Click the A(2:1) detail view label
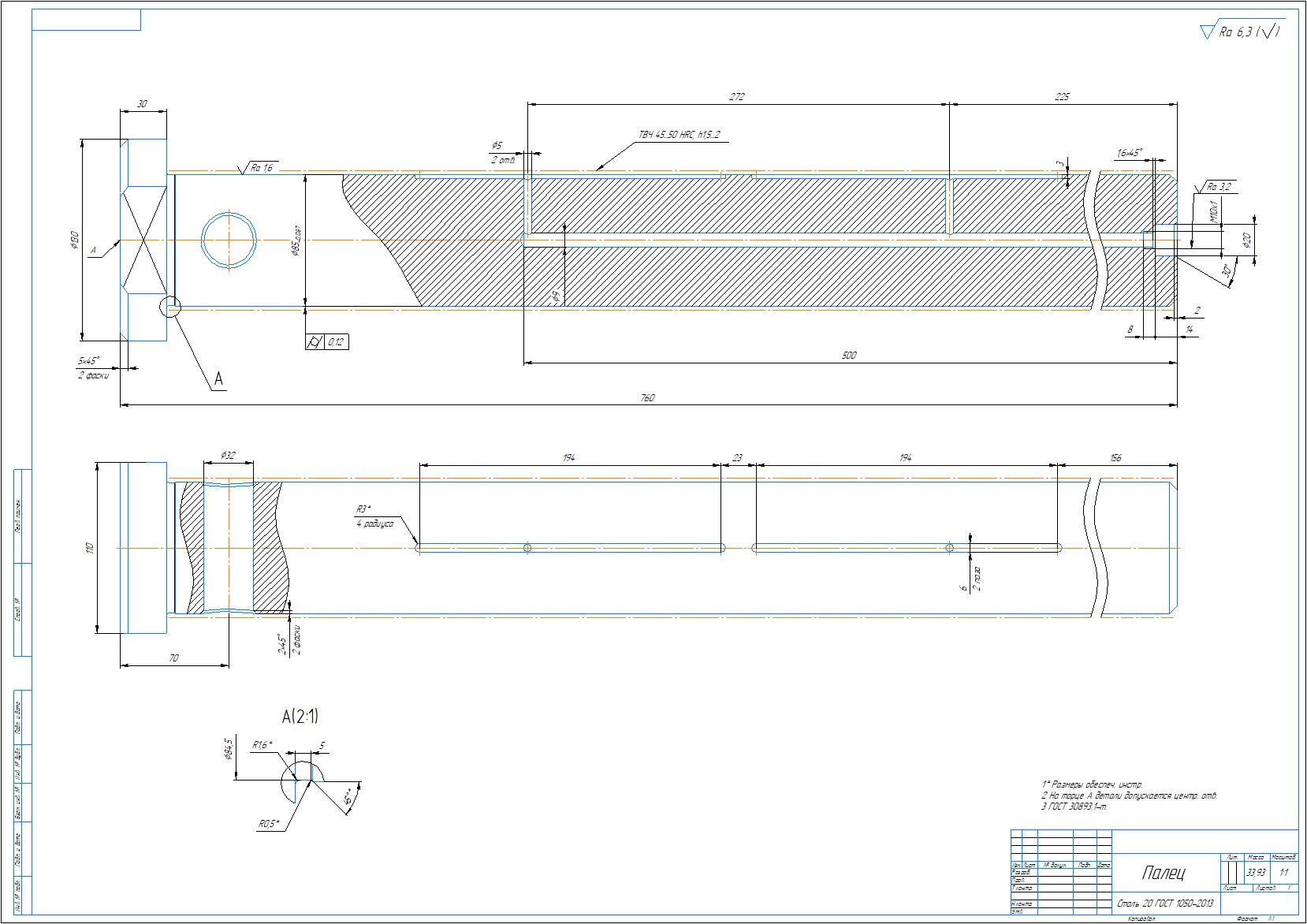Screen dimensions: 1307x924 pyautogui.click(x=300, y=717)
